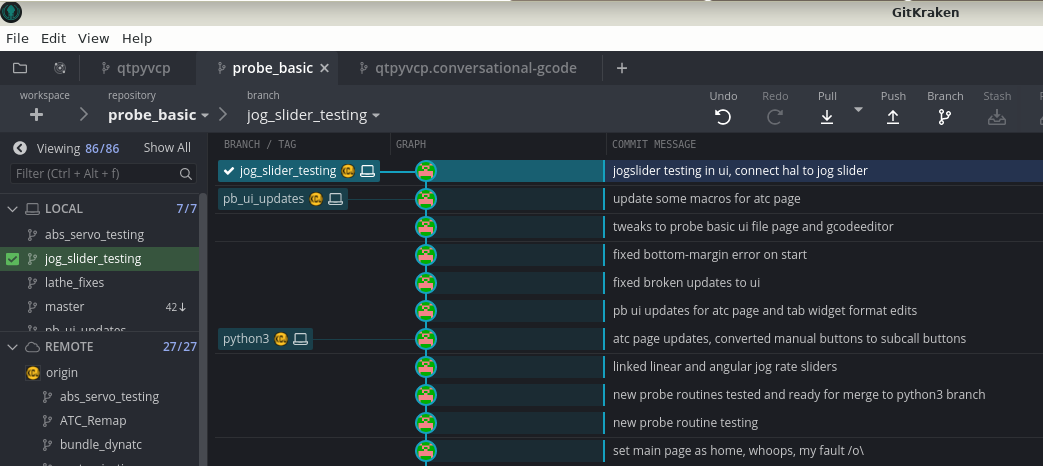Open a new tab with the plus icon

pyautogui.click(x=621, y=68)
